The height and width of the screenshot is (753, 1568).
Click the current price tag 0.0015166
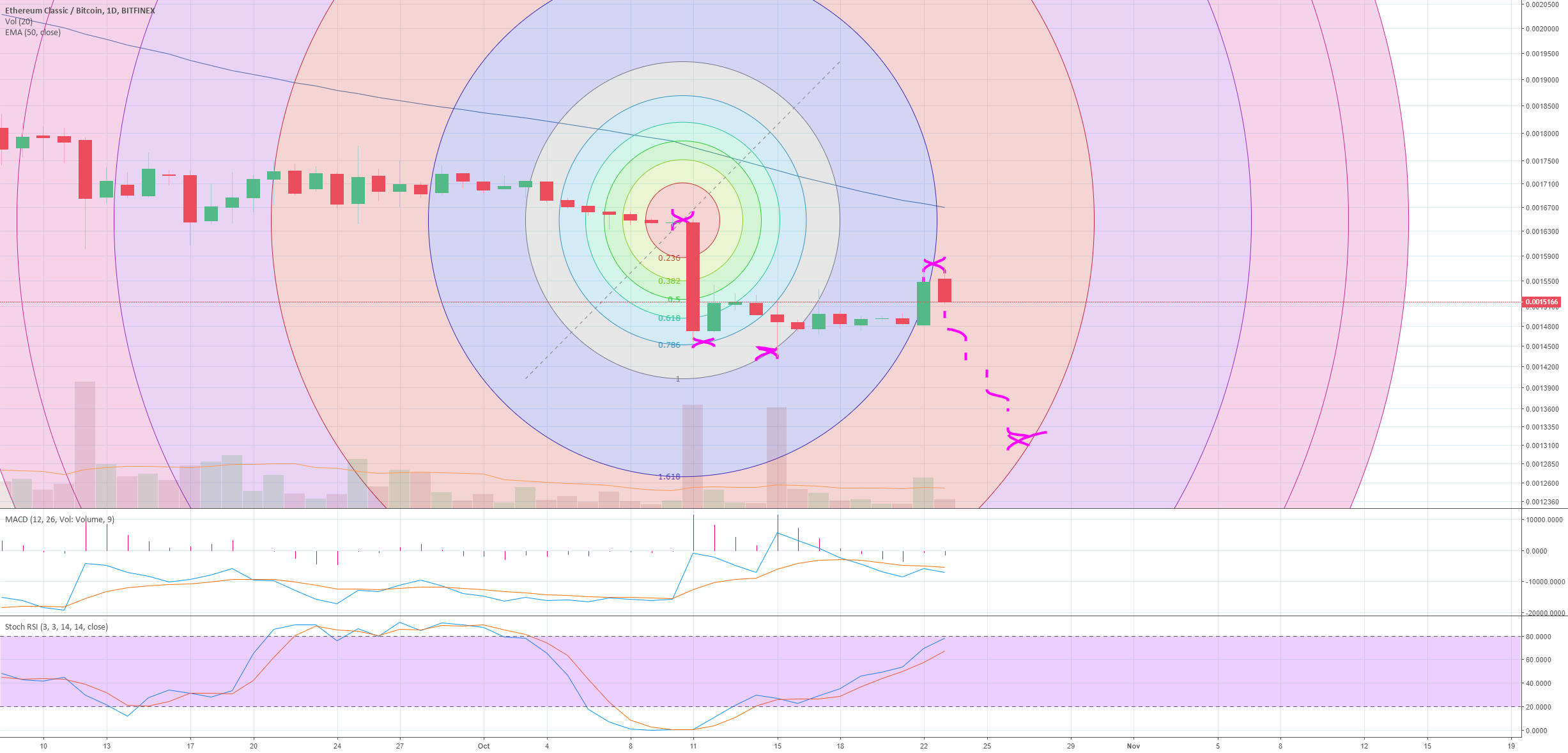1541,302
